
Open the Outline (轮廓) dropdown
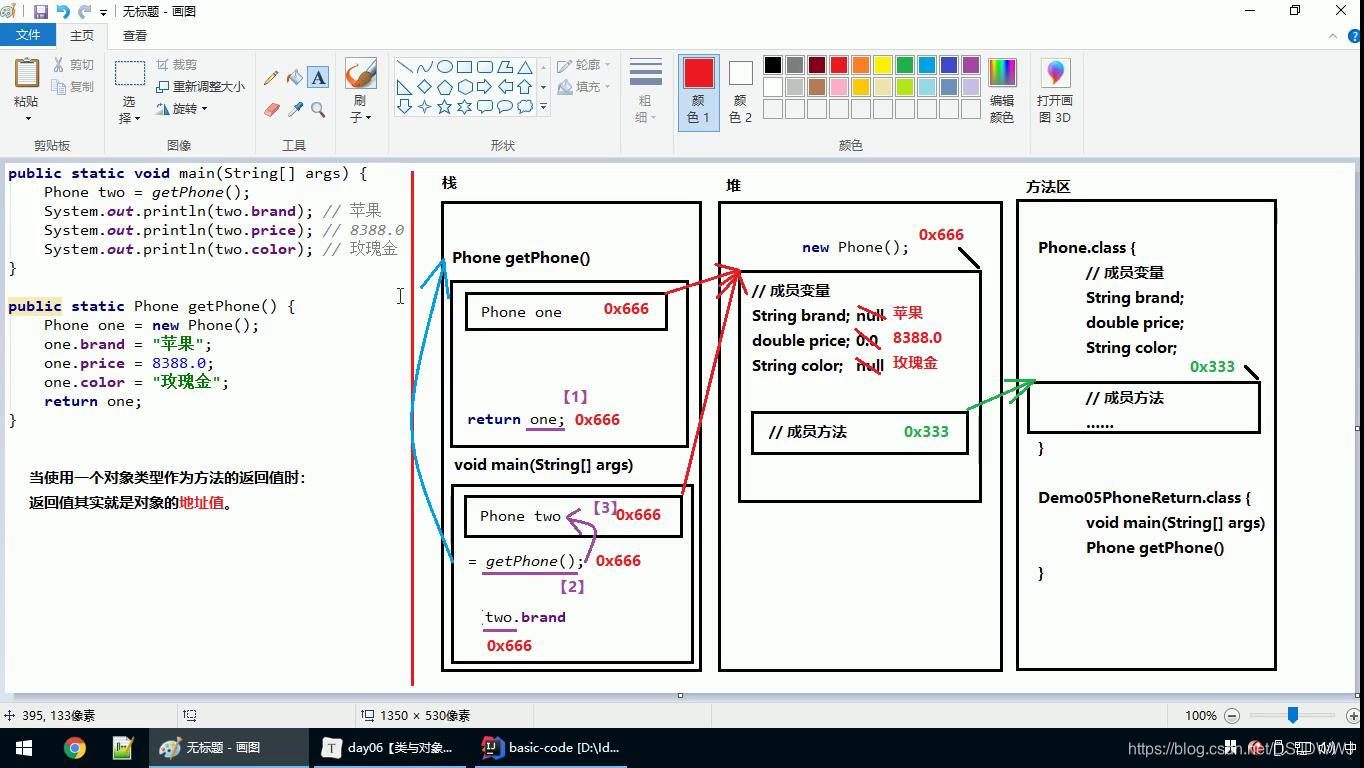tap(583, 65)
